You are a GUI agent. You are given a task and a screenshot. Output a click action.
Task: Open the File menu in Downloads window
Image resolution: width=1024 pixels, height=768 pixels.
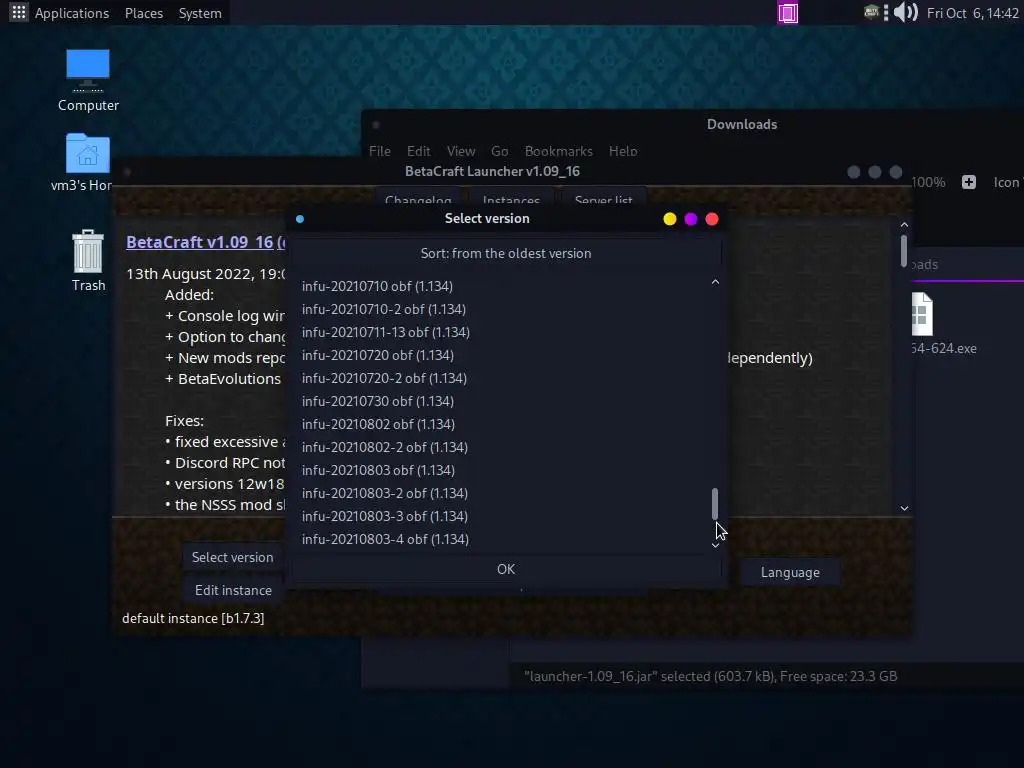tap(379, 151)
